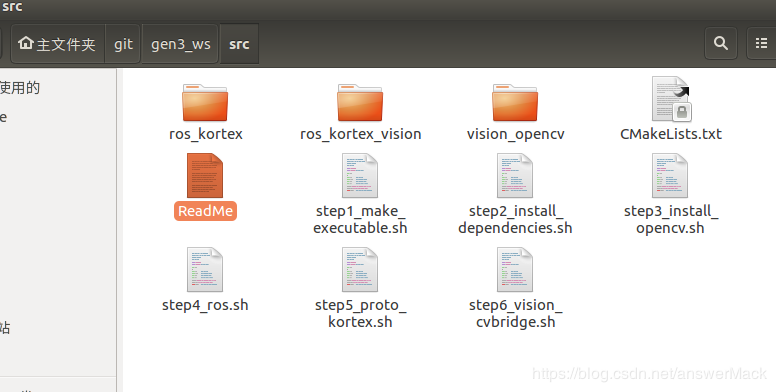Go to the 主文件夹 home breadcrumb

[x=58, y=44]
